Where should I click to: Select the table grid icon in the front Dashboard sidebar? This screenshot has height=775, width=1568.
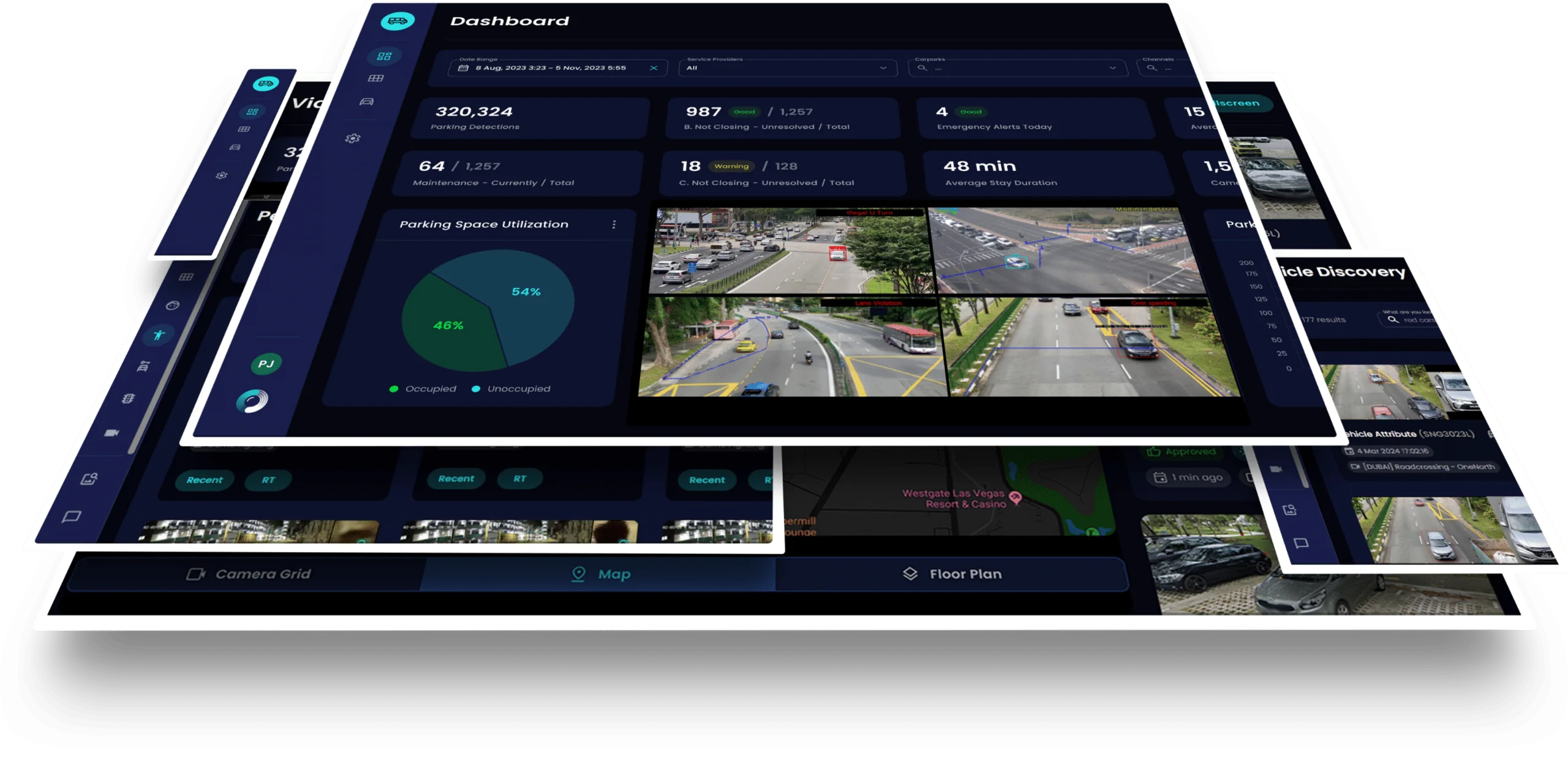[x=375, y=78]
